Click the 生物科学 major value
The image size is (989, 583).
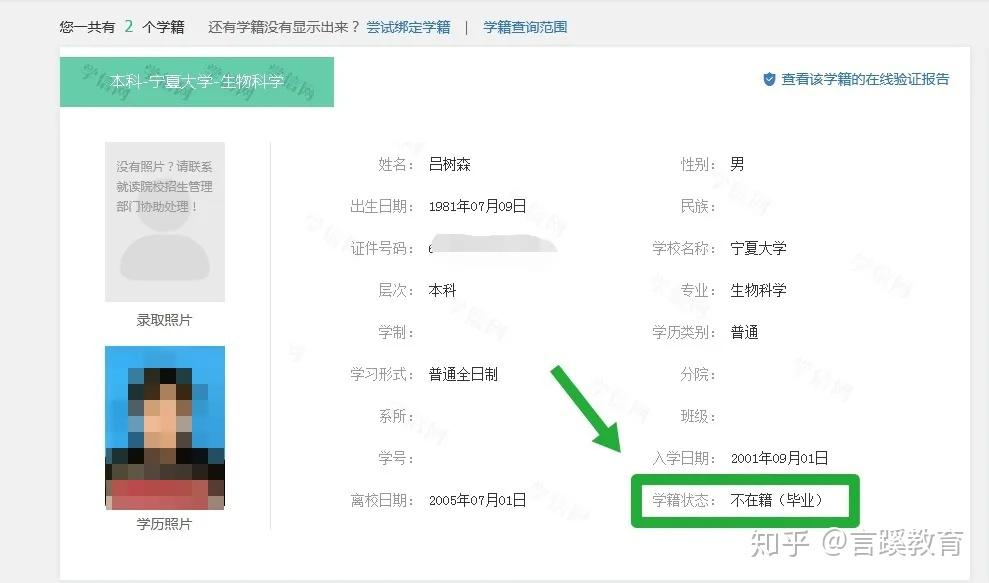pyautogui.click(x=758, y=290)
